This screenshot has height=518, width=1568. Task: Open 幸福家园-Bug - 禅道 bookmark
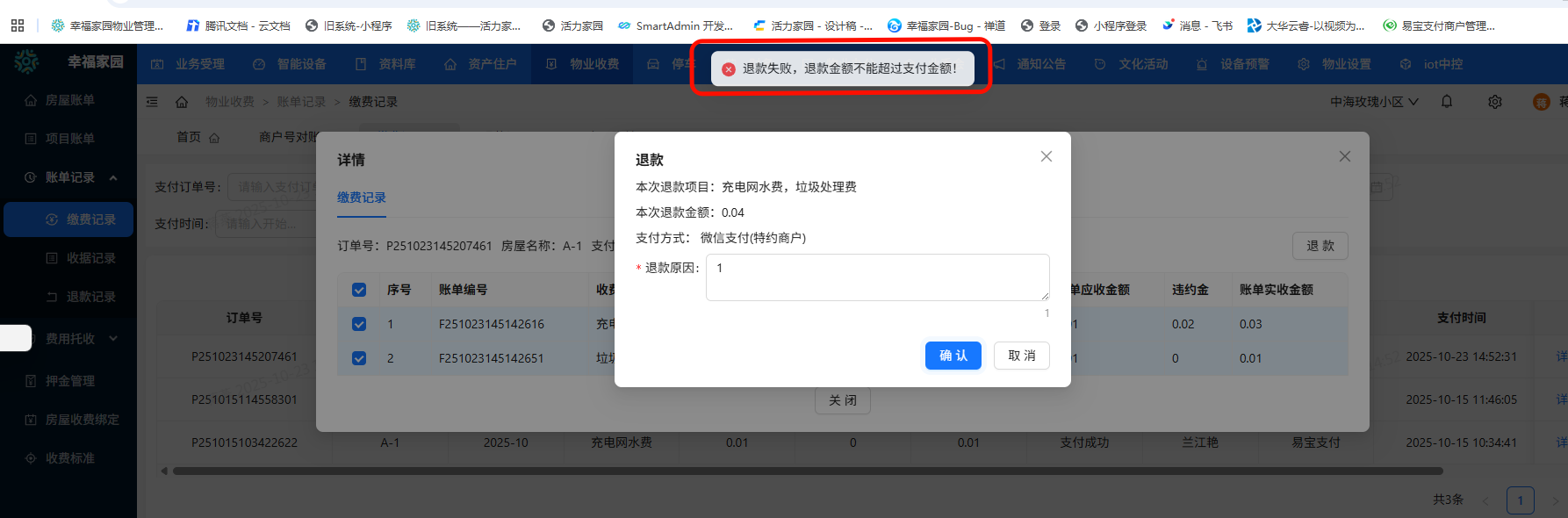tap(946, 25)
